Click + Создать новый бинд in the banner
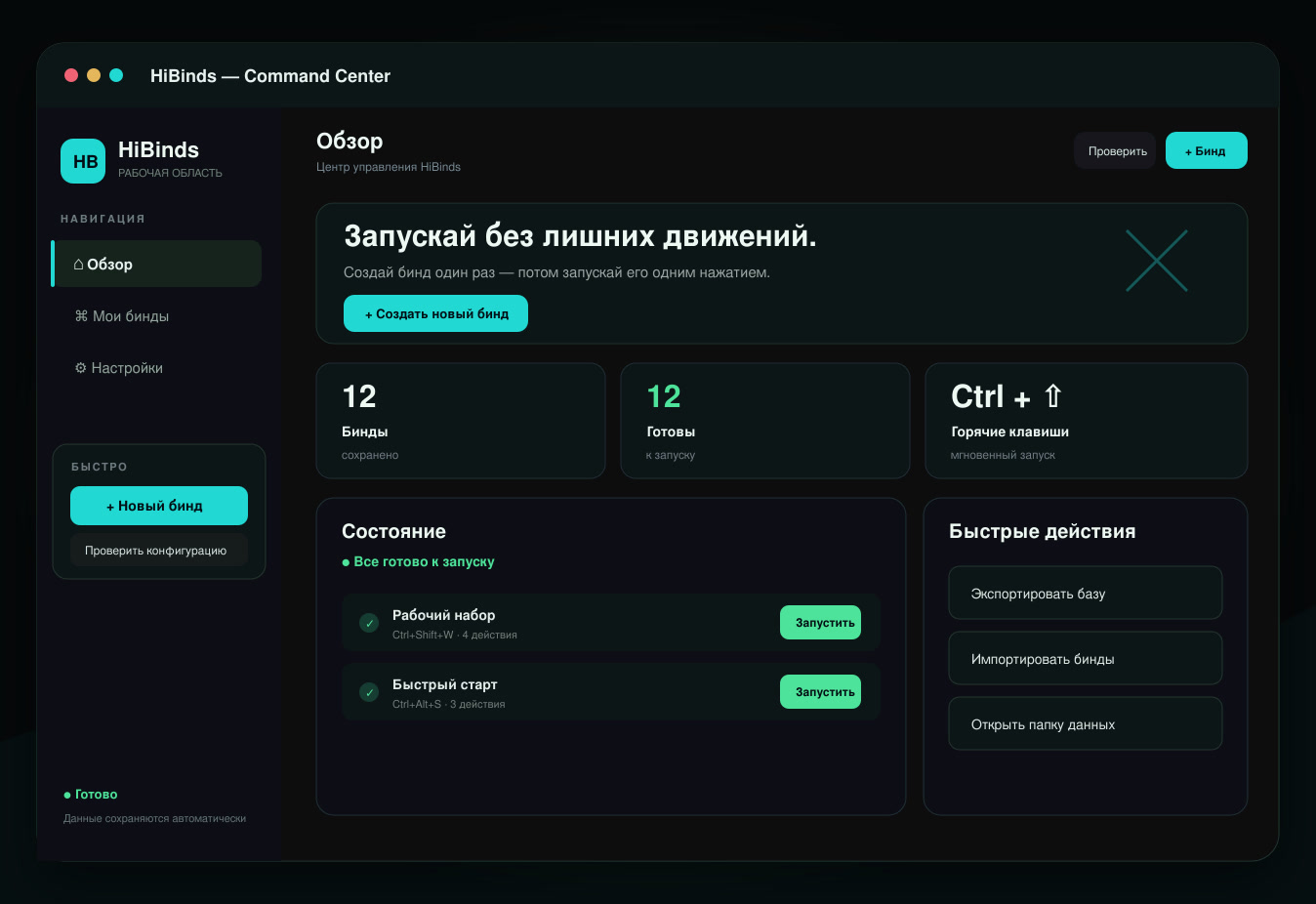This screenshot has height=904, width=1316. (x=435, y=313)
